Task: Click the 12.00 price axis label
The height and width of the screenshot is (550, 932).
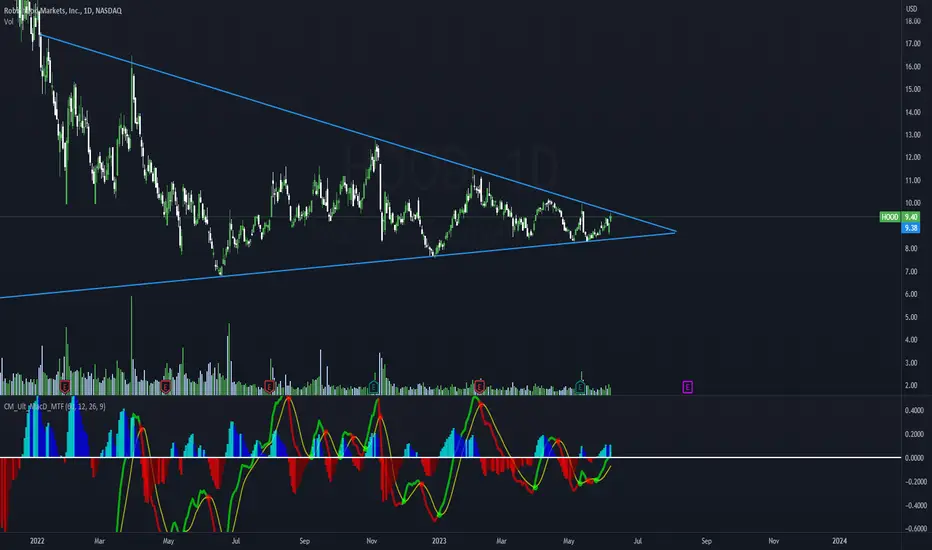Action: pos(912,158)
